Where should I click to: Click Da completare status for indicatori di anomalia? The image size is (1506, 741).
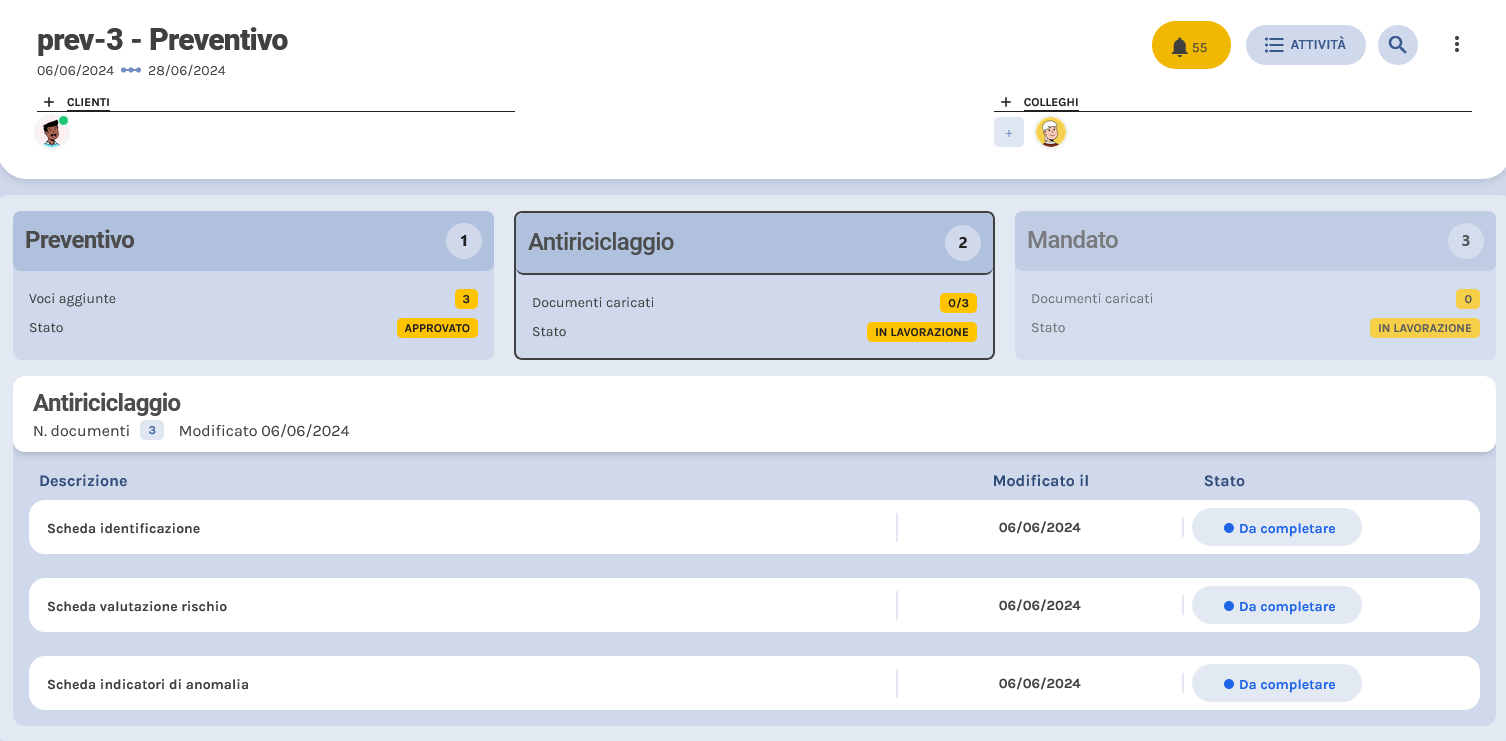click(x=1277, y=684)
